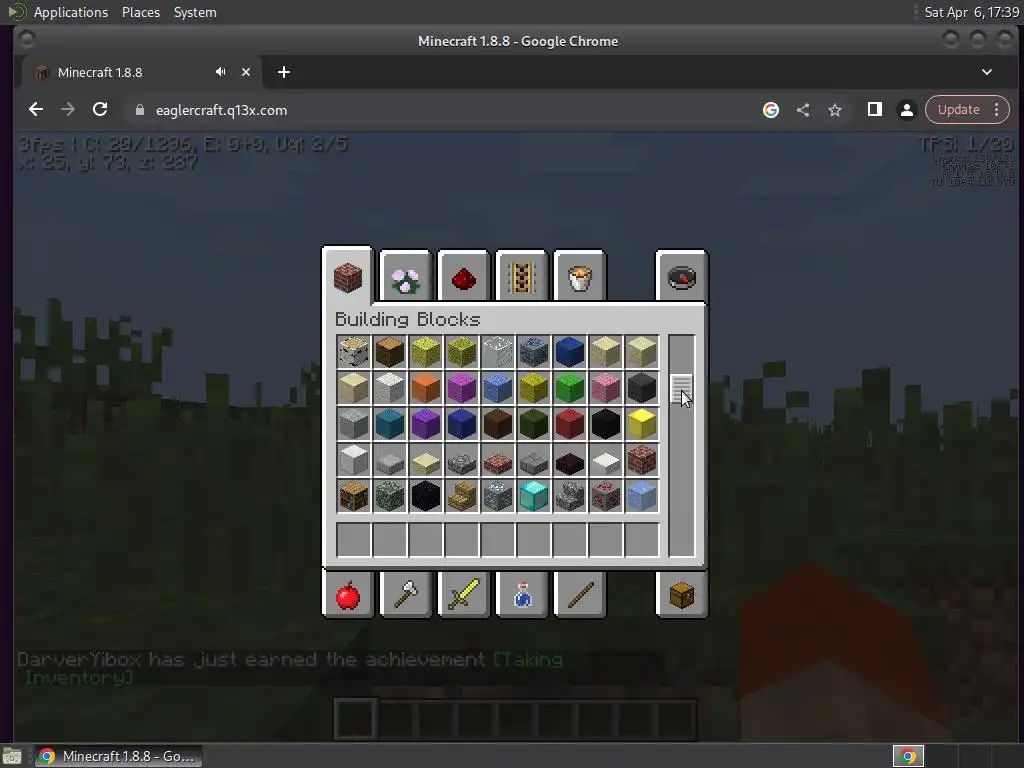Open Google icon in the address bar
The image size is (1024, 768).
click(771, 110)
